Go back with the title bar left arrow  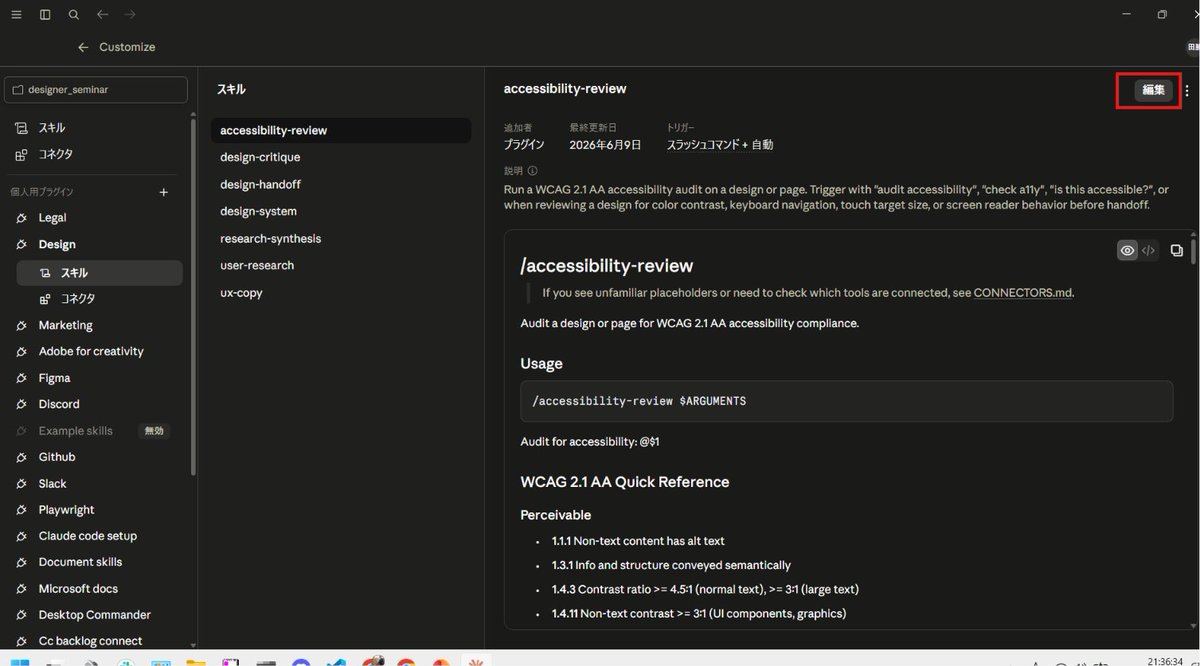102,15
